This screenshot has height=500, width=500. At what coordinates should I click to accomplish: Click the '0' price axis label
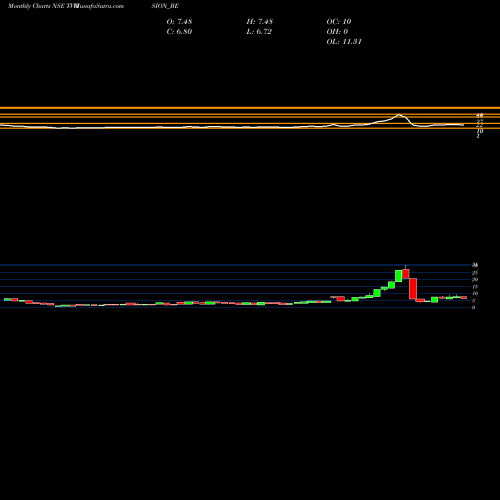473,308
